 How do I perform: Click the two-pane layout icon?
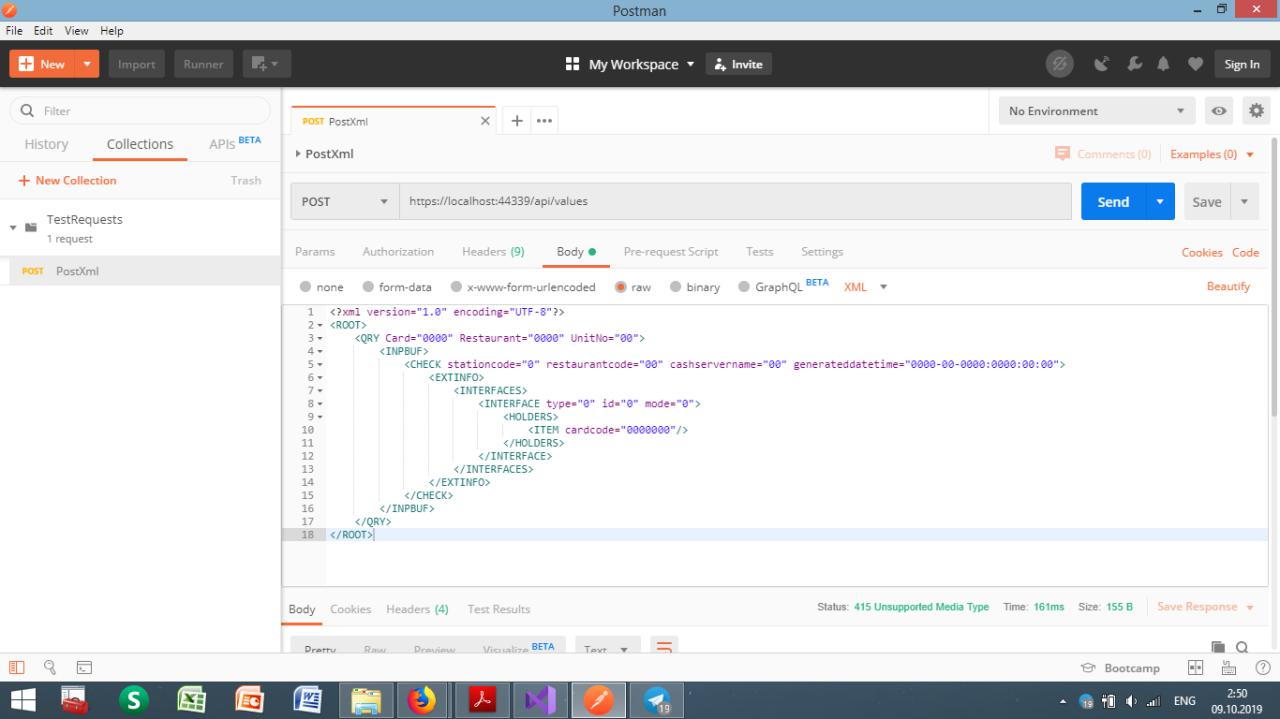[1195, 668]
